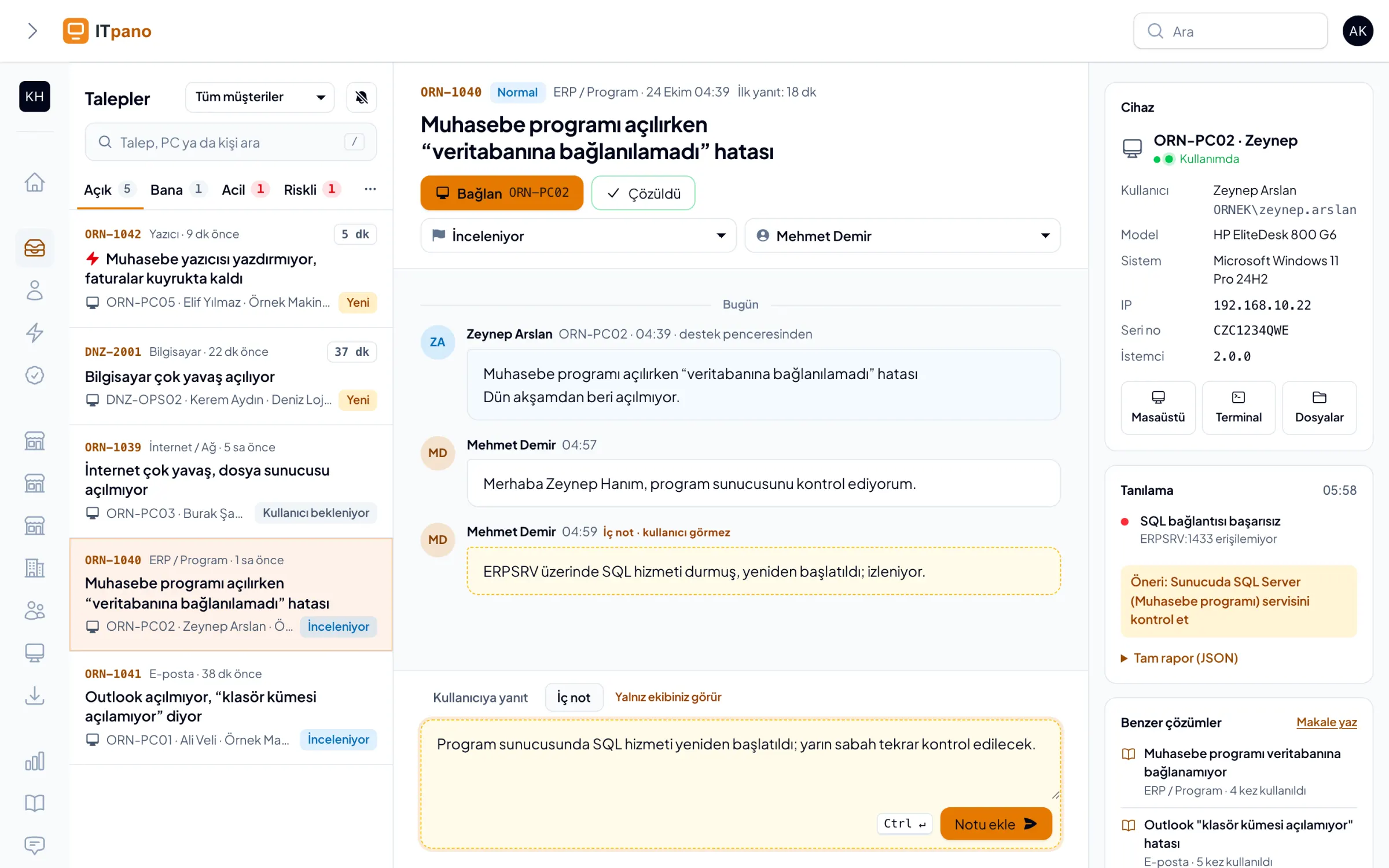
Task: Go to the Home sidebar icon
Action: pyautogui.click(x=34, y=182)
